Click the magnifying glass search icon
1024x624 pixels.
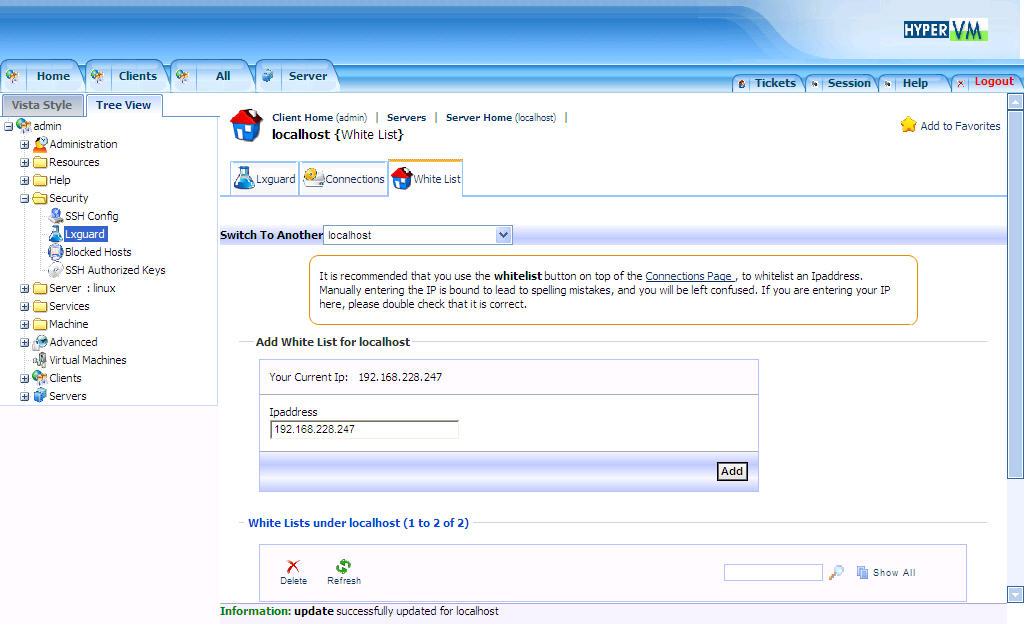click(x=836, y=572)
